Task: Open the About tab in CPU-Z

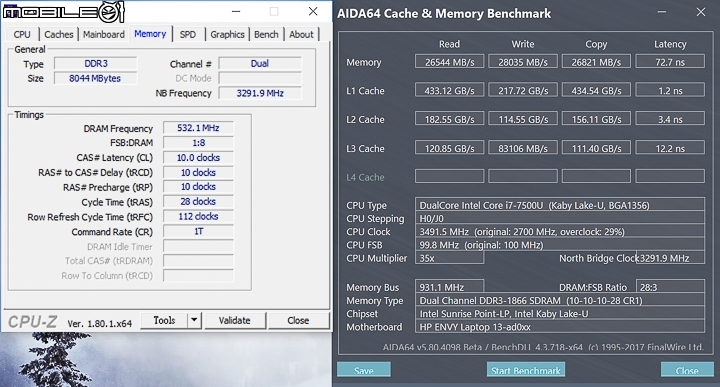Action: (x=301, y=34)
